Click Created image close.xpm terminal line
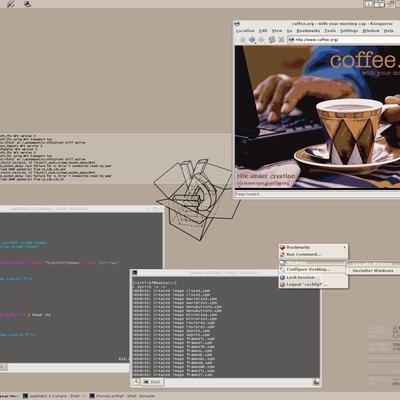The image size is (400, 400). click(172, 290)
